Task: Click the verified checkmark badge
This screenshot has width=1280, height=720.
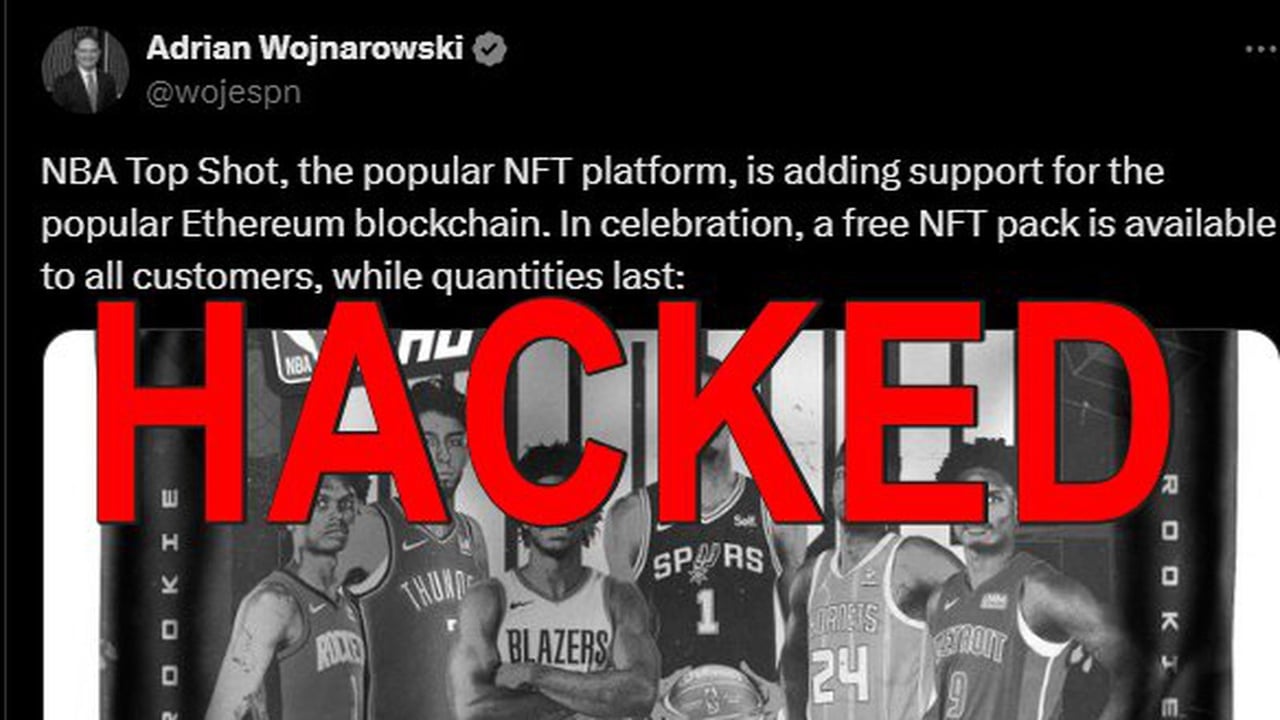Action: (489, 49)
